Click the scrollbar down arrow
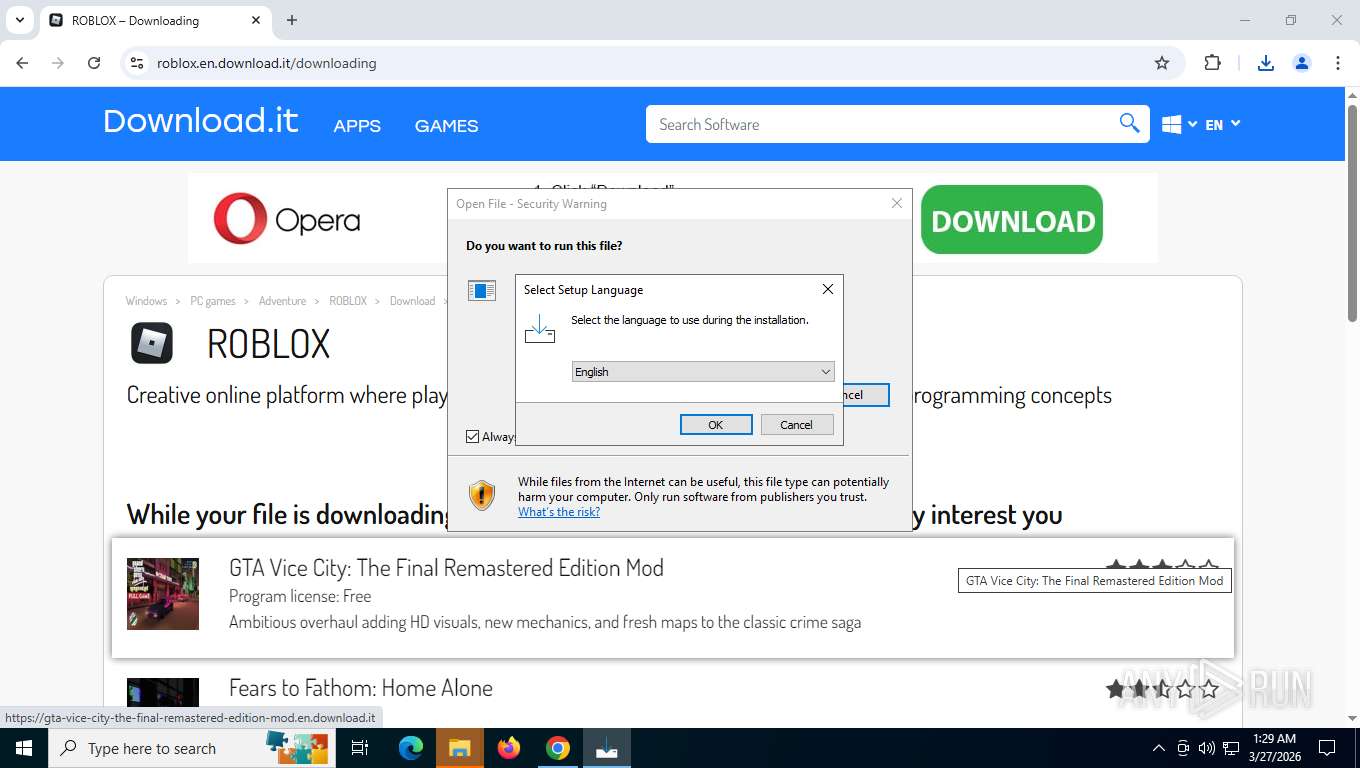Viewport: 1360px width, 768px height. [1352, 718]
